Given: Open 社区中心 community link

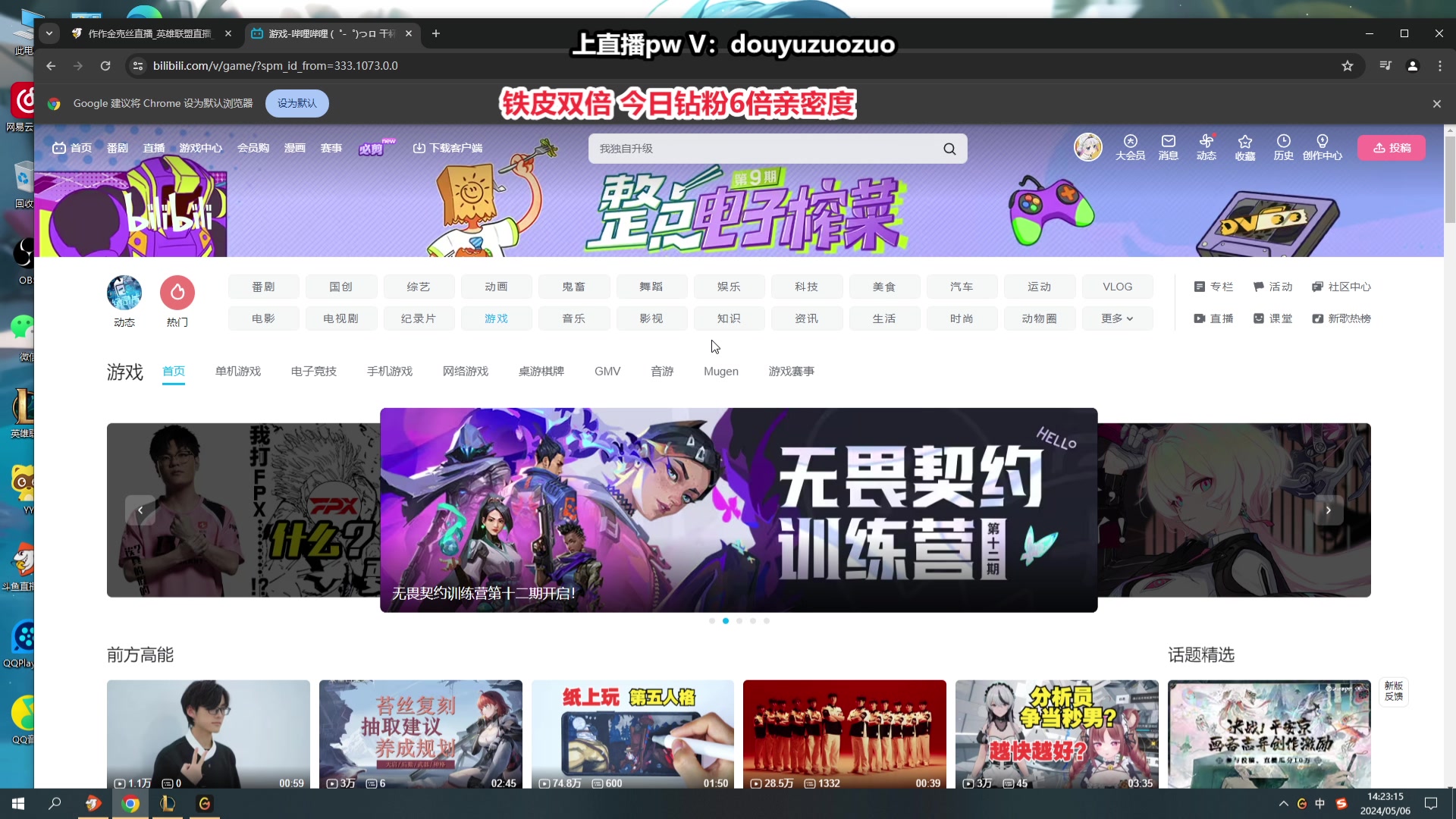Looking at the screenshot, I should click(1341, 287).
